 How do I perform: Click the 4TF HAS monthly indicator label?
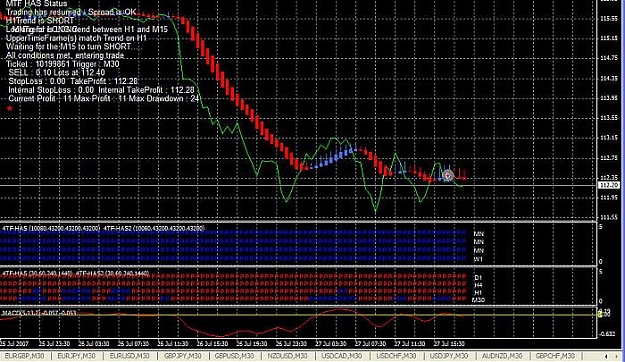(x=103, y=228)
